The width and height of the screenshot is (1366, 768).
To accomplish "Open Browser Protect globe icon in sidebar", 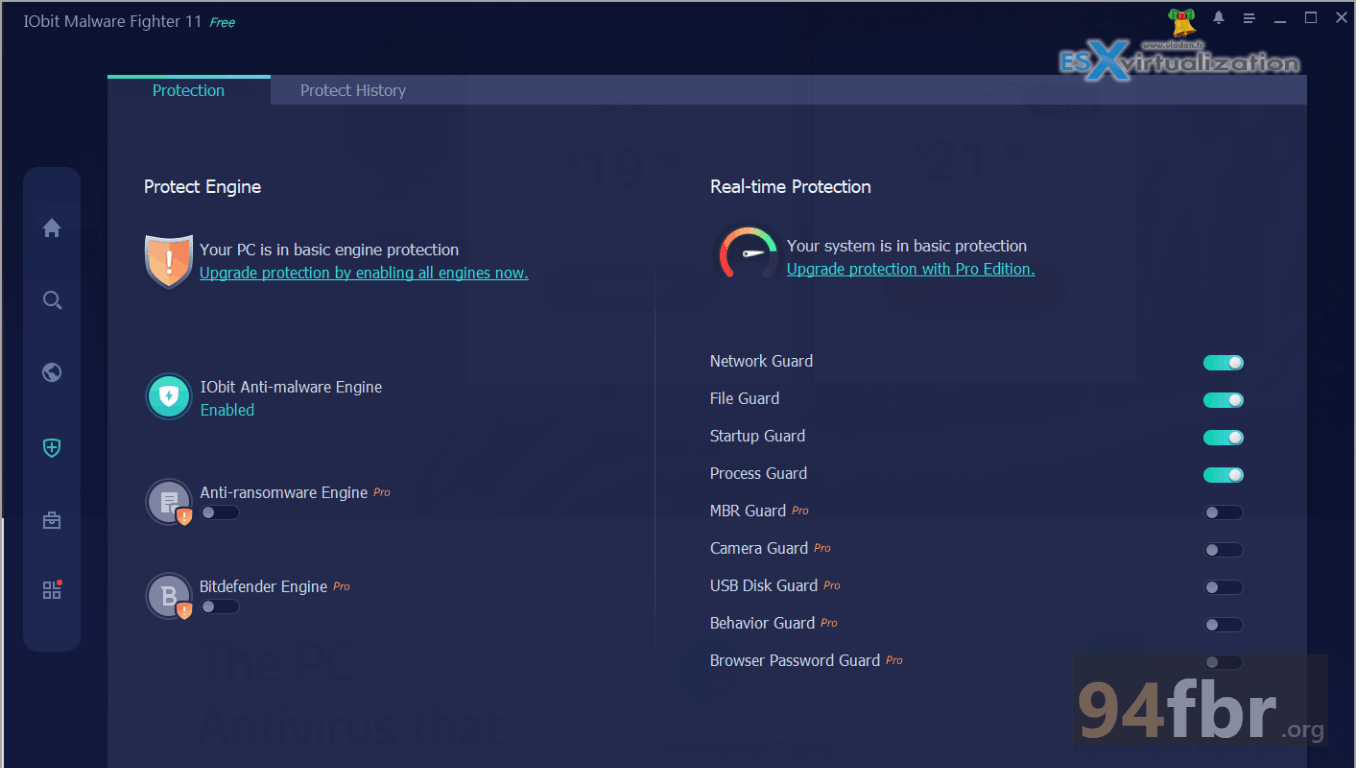I will click(x=52, y=372).
